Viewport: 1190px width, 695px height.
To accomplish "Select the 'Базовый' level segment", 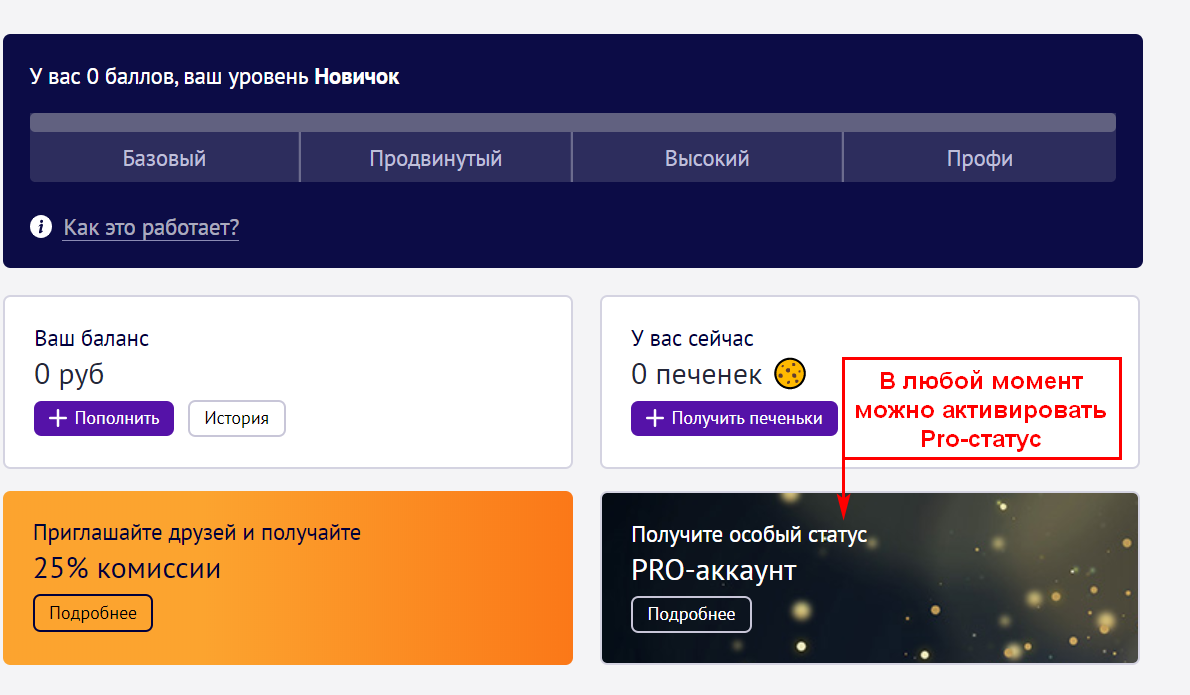I will [165, 158].
